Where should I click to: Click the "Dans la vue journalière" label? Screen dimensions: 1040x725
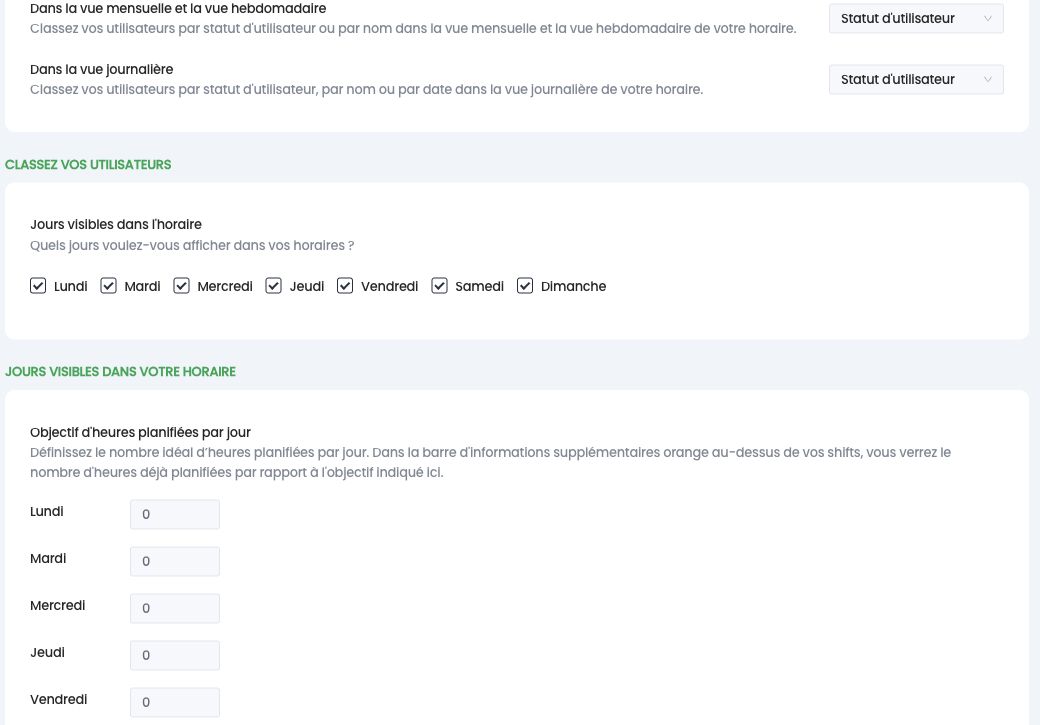point(101,70)
